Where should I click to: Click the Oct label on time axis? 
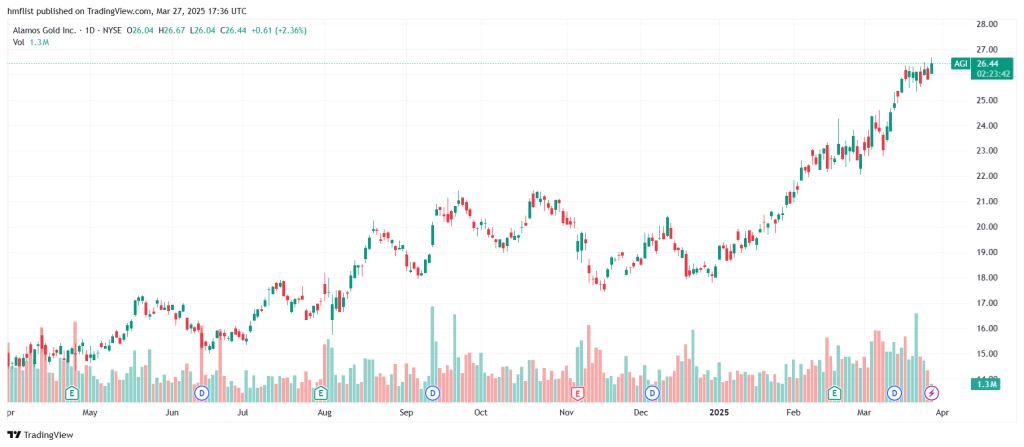tap(480, 411)
